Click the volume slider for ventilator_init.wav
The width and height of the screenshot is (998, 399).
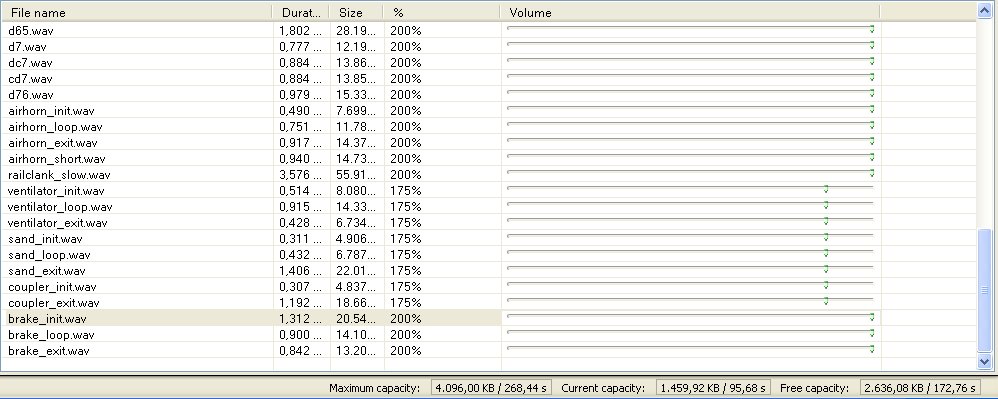pyautogui.click(x=690, y=188)
